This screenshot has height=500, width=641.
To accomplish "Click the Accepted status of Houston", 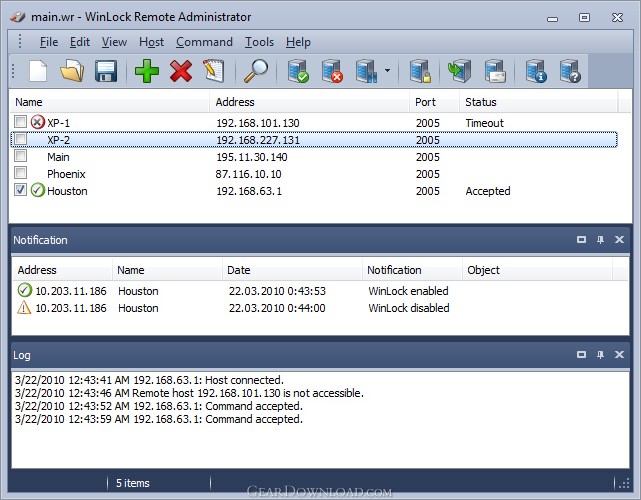I will (x=488, y=191).
